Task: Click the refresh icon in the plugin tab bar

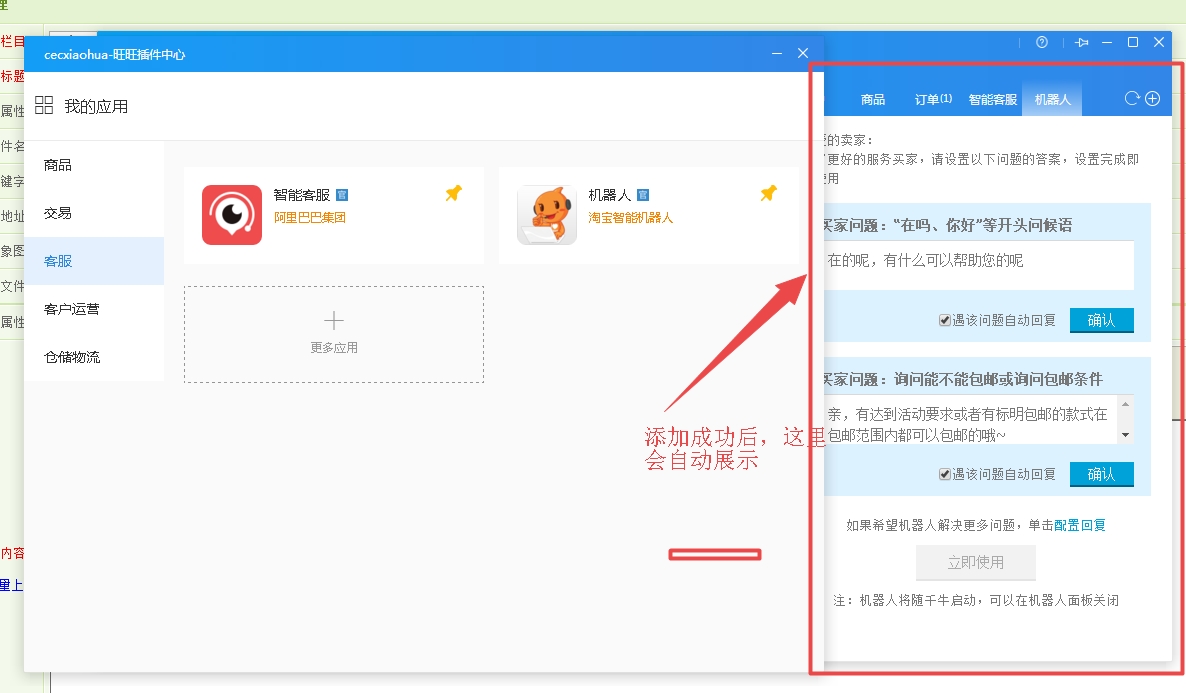Action: [x=1132, y=98]
